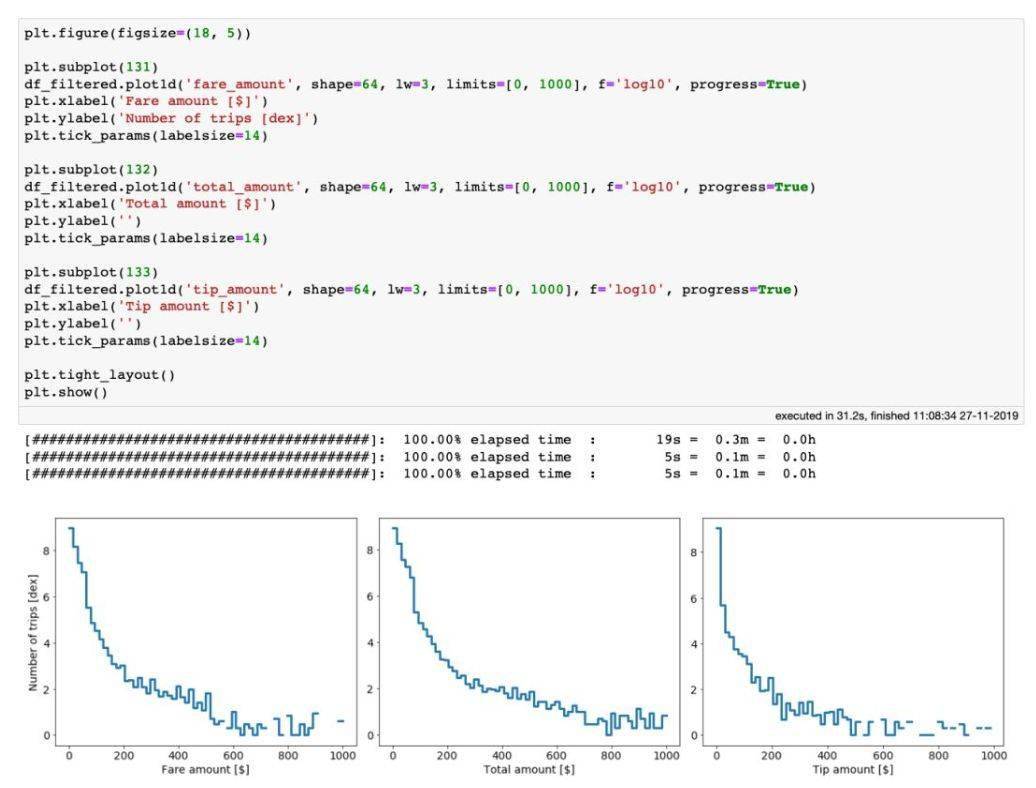This screenshot has width=1036, height=788.
Task: Click the Tip amount histogram plot
Action: 853,631
